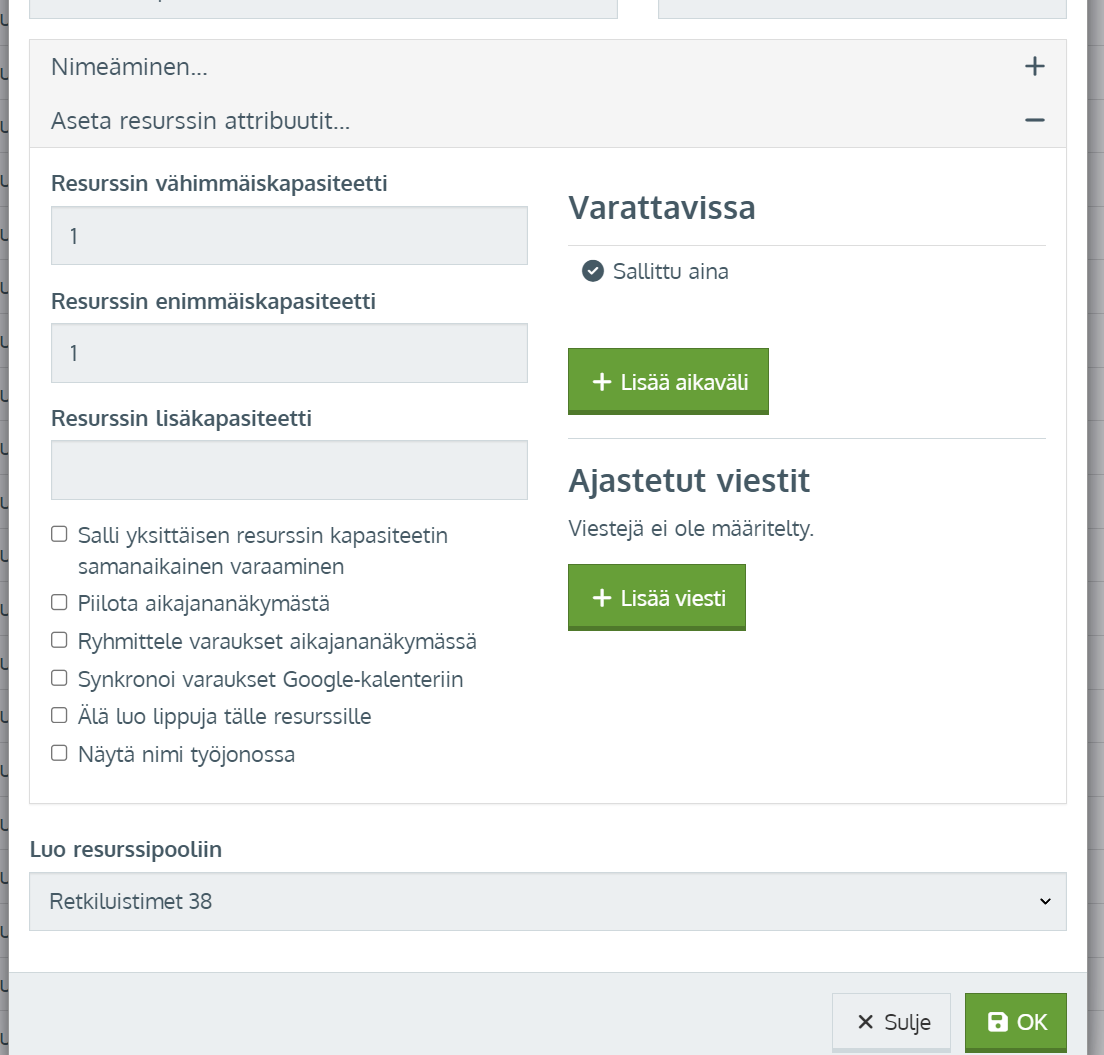Tick Ryhmittele varaukset aikajananäkymässä checkbox

click(x=60, y=641)
